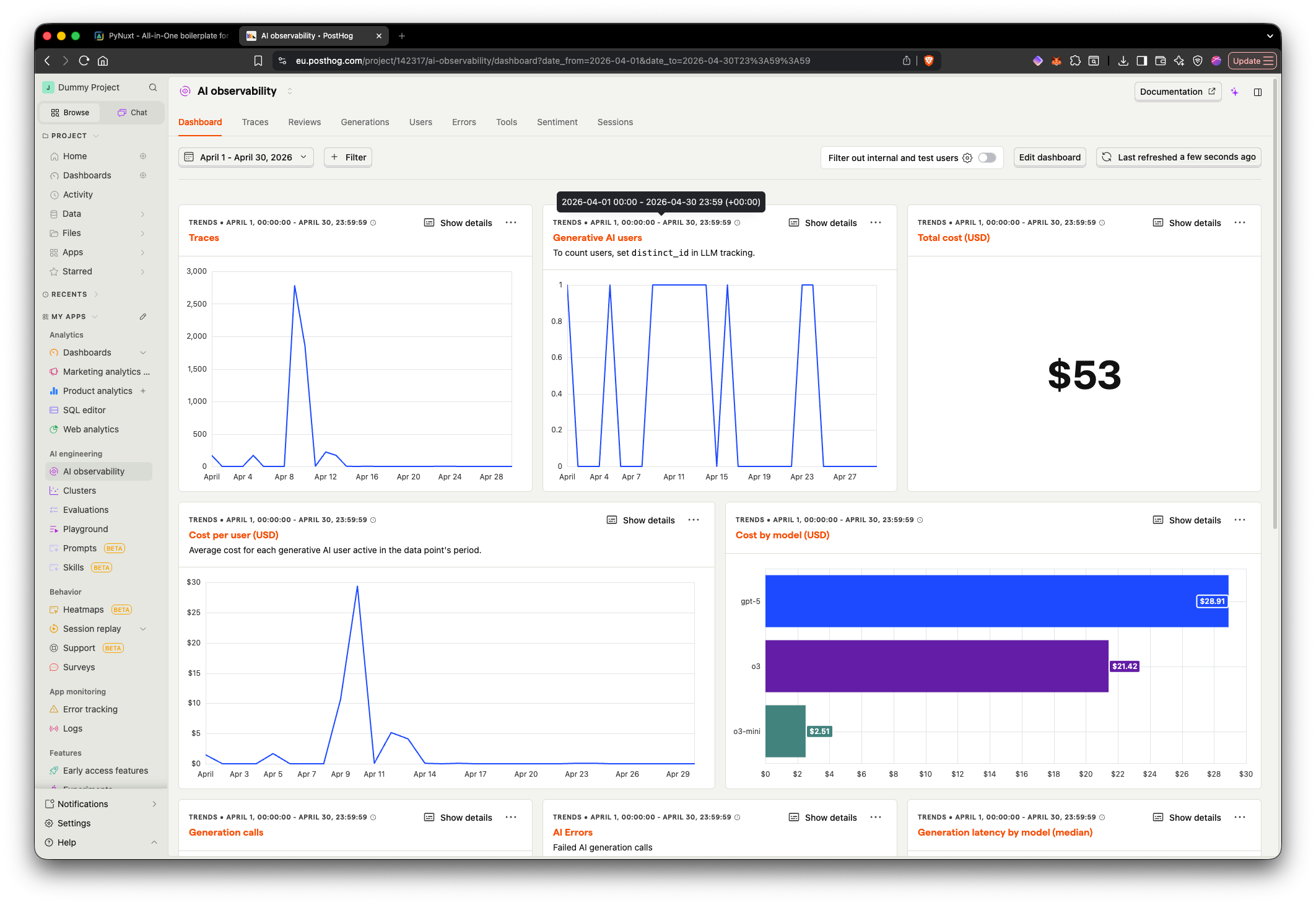Viewport: 1316px width, 905px height.
Task: Show details for Generative AI users card
Action: 823,222
